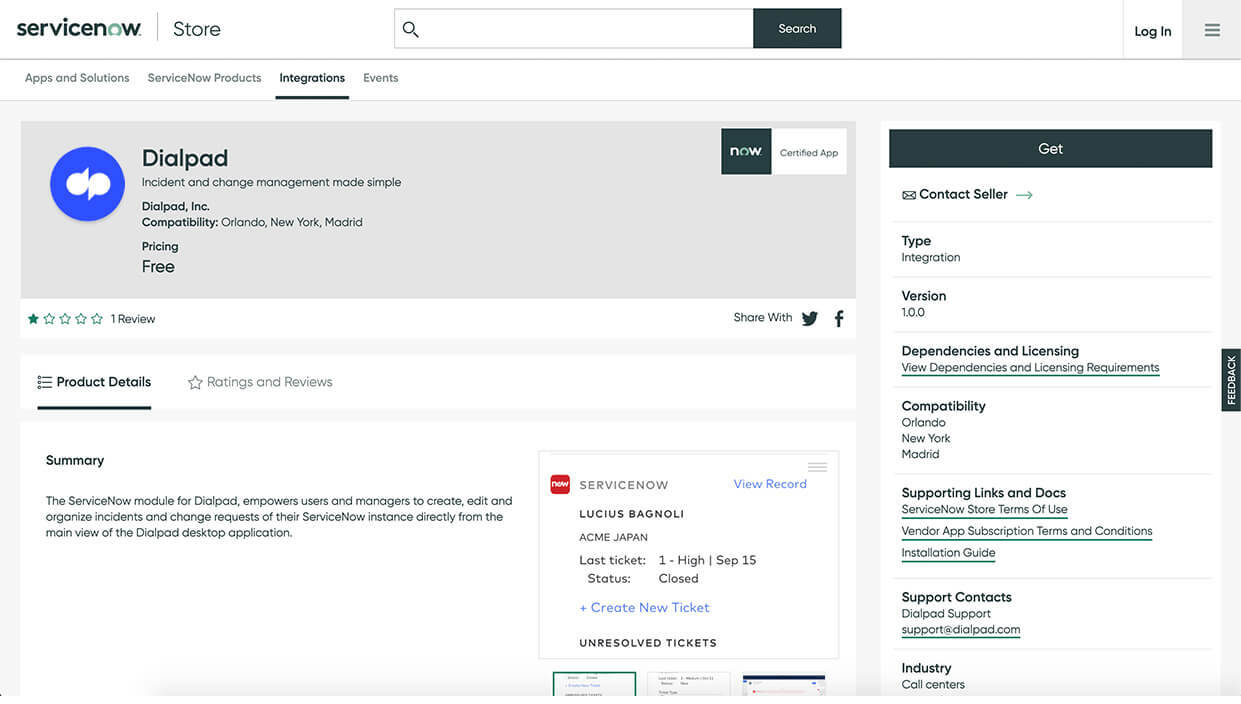1241x704 pixels.
Task: Click the envelope icon beside Contact Seller
Action: 909,195
